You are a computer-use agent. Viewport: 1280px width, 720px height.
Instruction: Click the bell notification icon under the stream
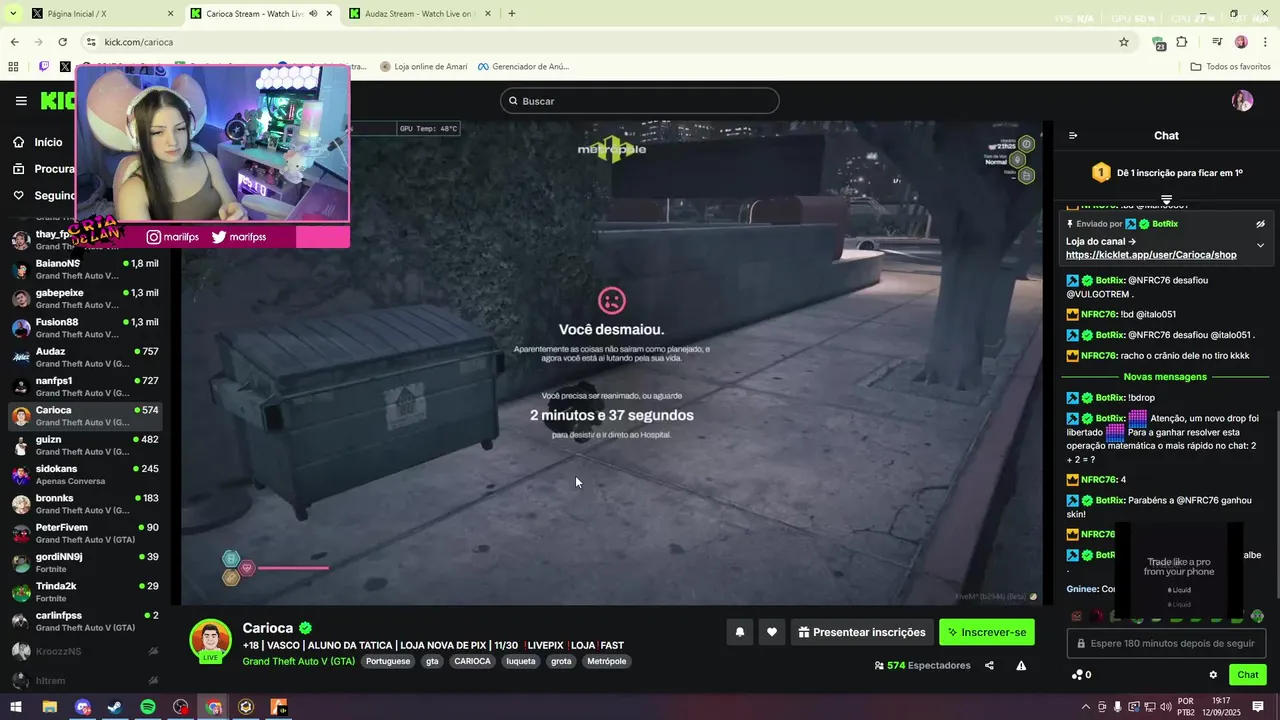739,632
